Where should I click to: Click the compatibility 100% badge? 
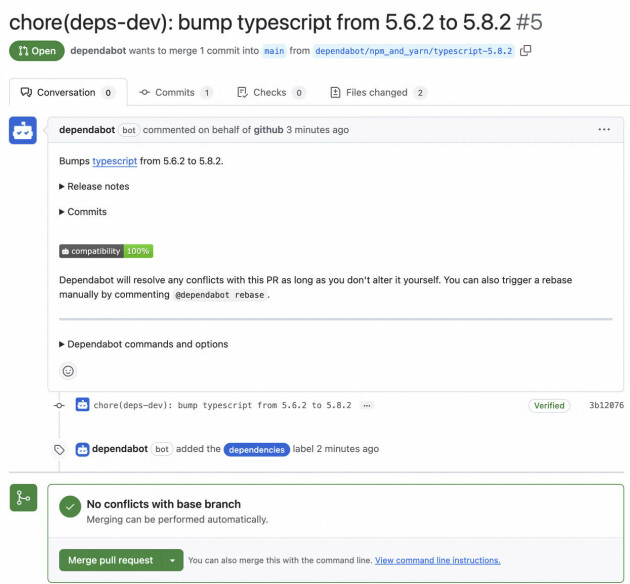click(x=106, y=251)
